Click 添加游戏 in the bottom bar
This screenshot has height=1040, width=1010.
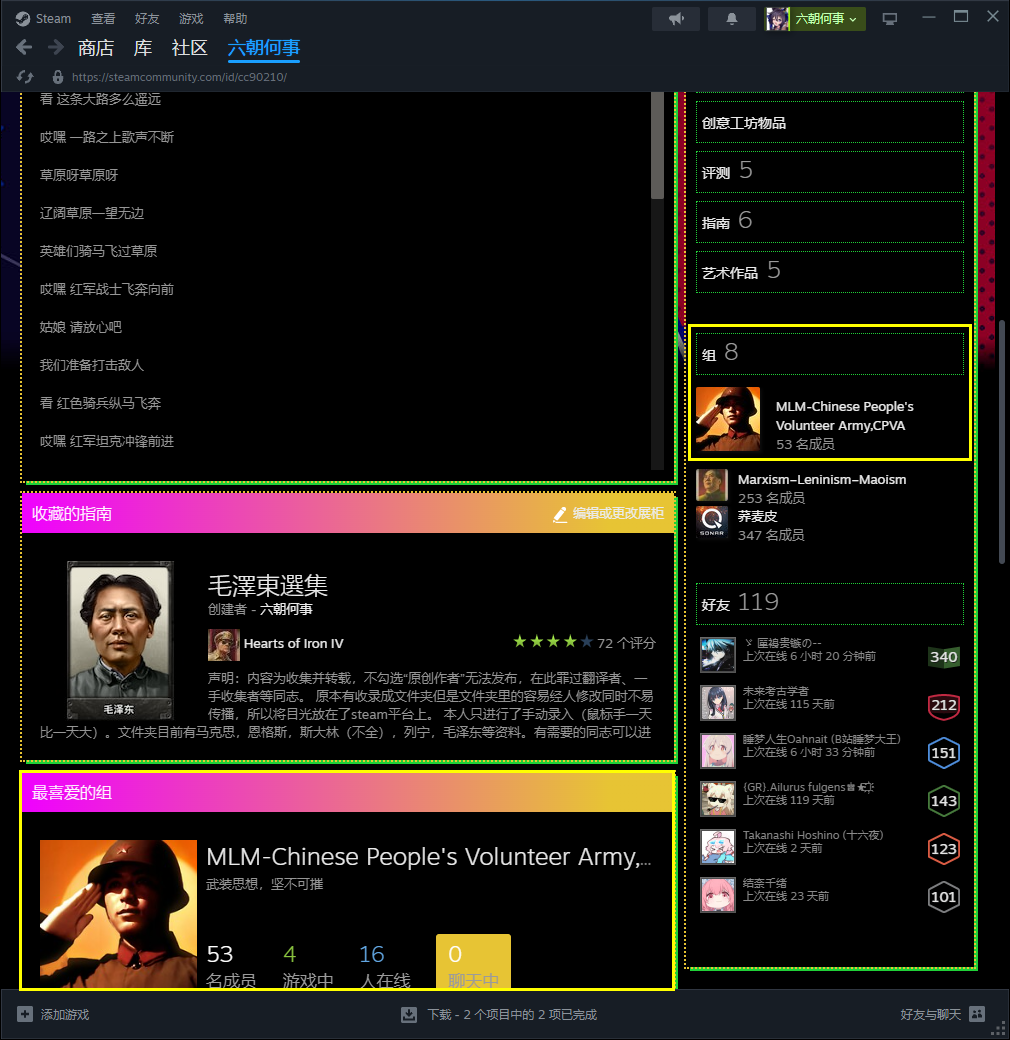tap(64, 1014)
